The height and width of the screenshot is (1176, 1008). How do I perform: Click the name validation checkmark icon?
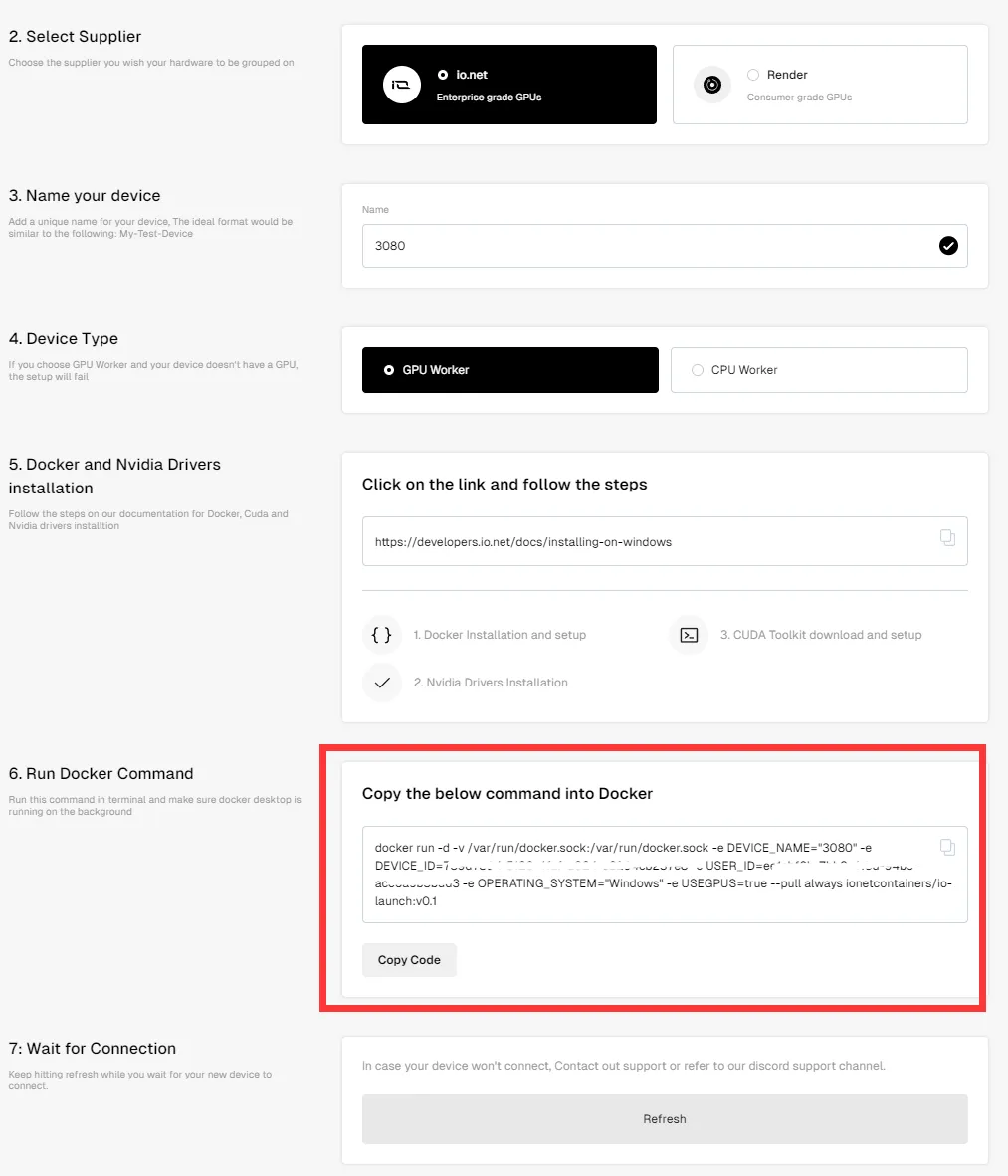(x=948, y=246)
